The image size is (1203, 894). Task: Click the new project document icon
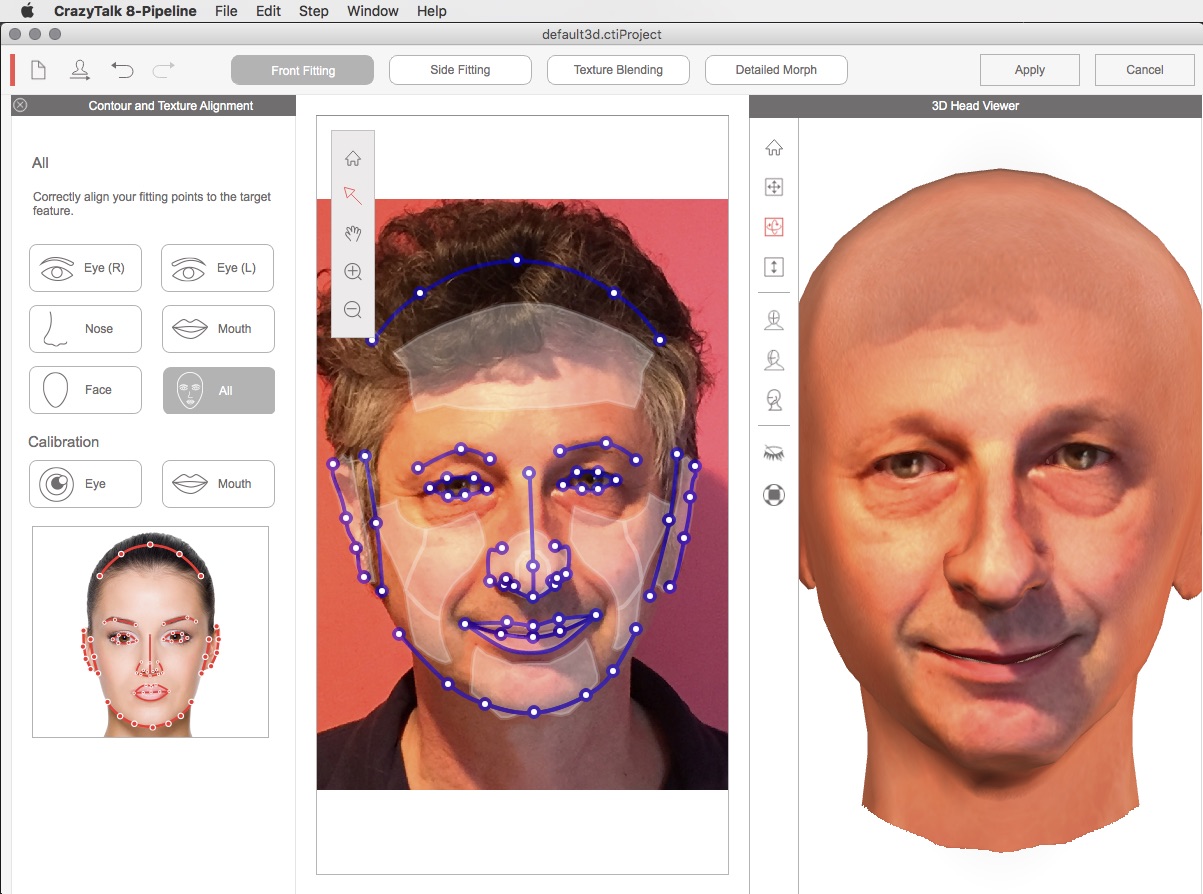(38, 70)
